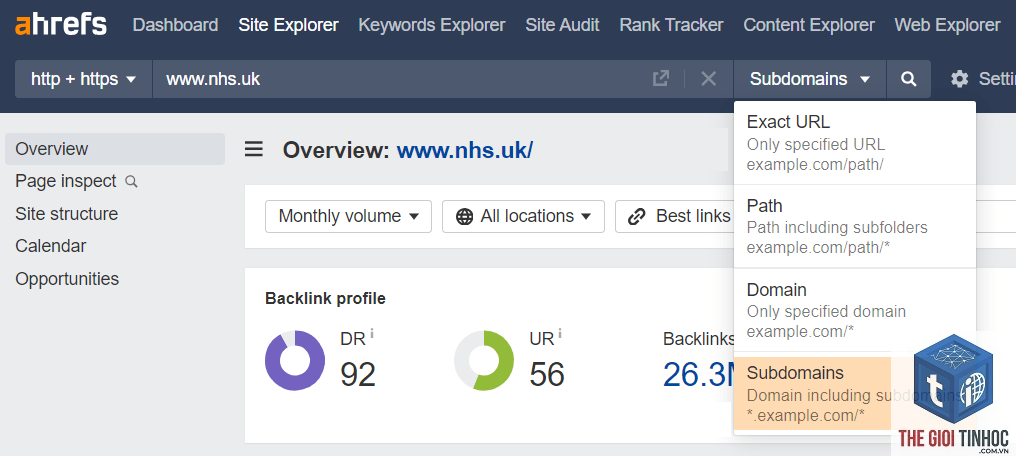This screenshot has height=456, width=1016.
Task: Click the 26.3M backlinks value
Action: click(x=700, y=374)
